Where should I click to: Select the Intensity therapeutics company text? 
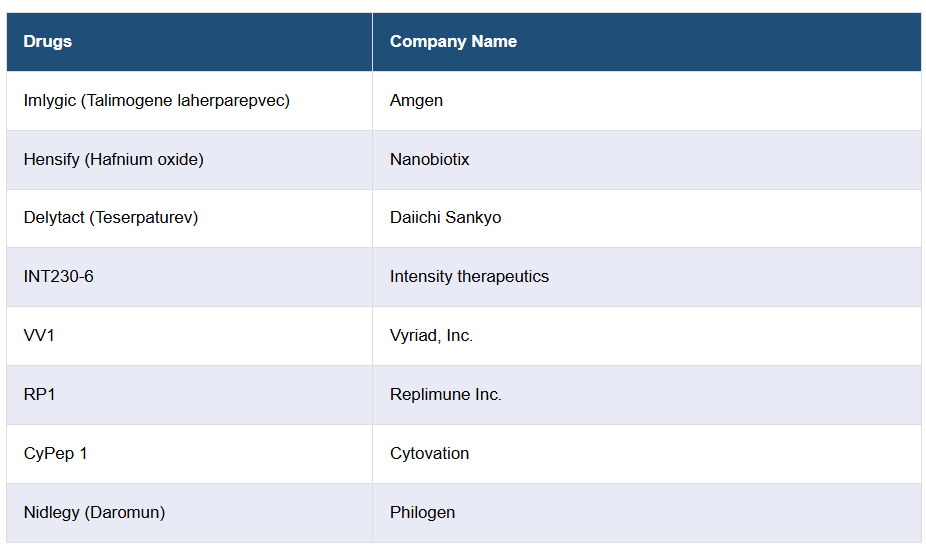[x=469, y=277]
